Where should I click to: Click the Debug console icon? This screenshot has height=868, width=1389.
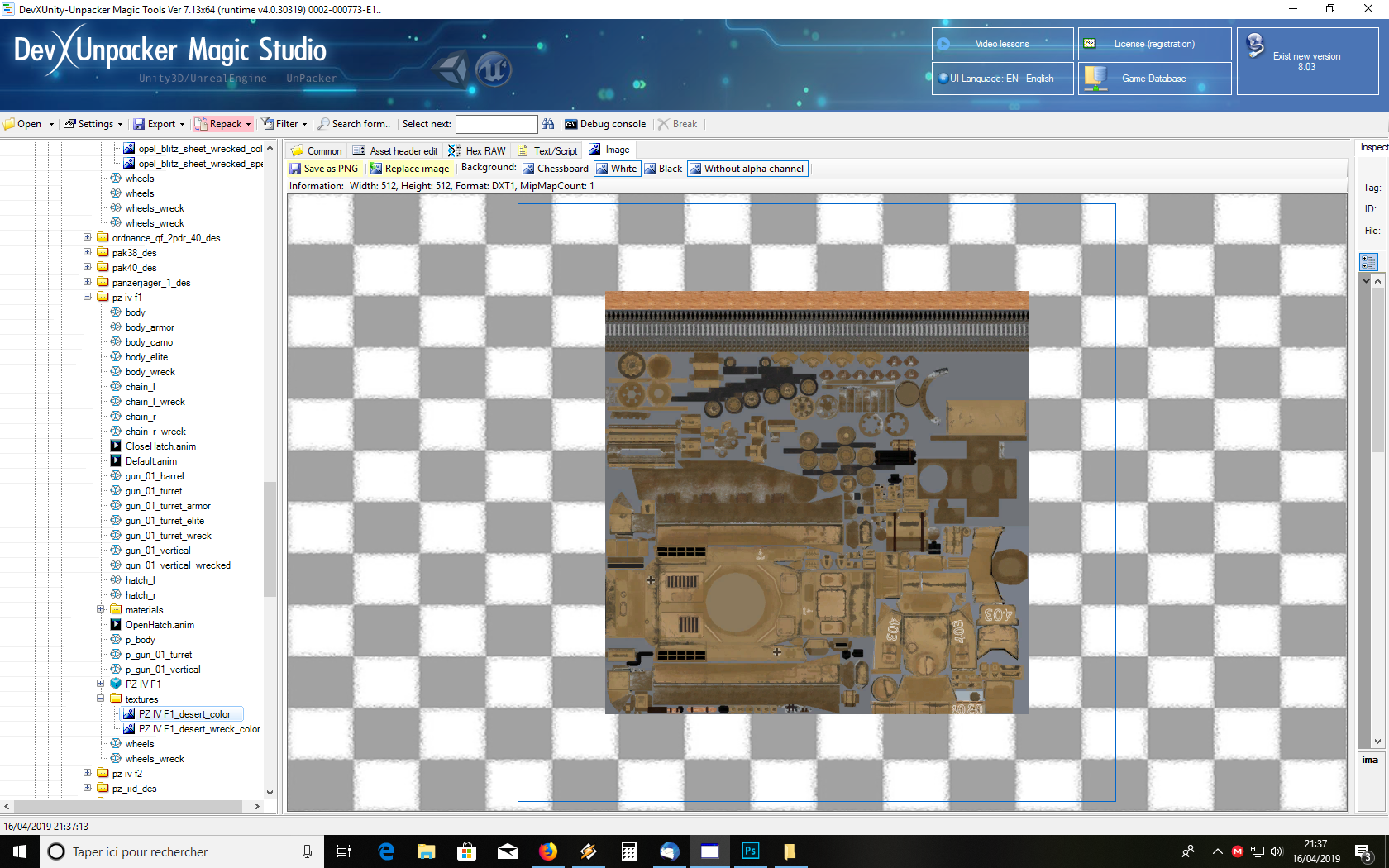point(570,124)
